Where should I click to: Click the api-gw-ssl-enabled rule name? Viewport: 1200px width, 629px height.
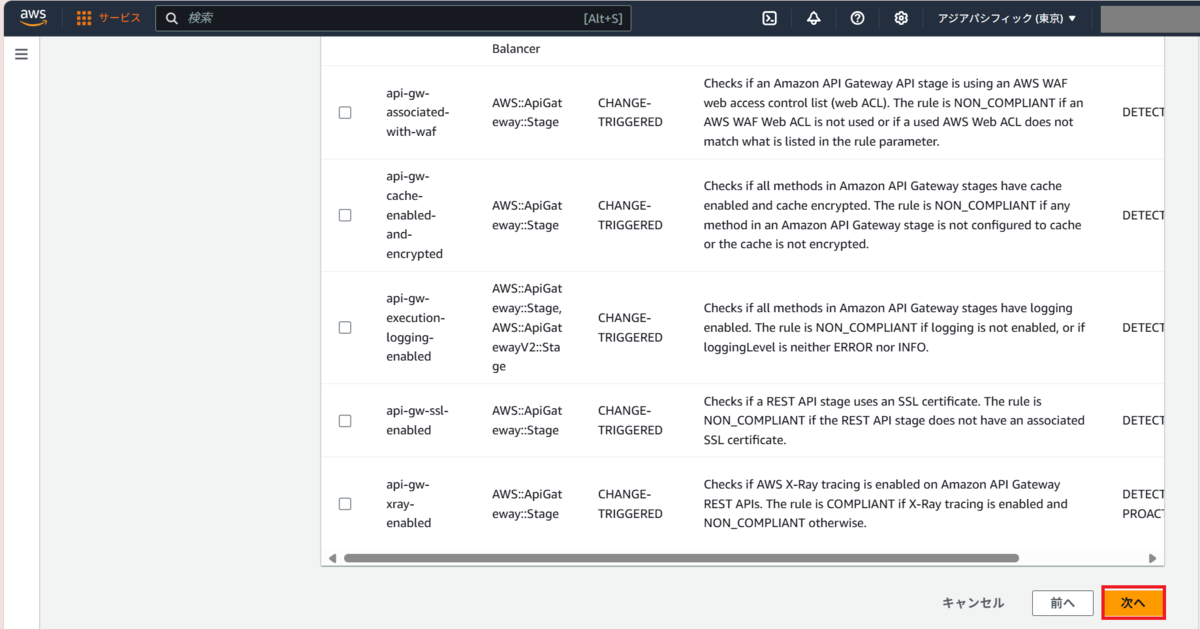(417, 420)
